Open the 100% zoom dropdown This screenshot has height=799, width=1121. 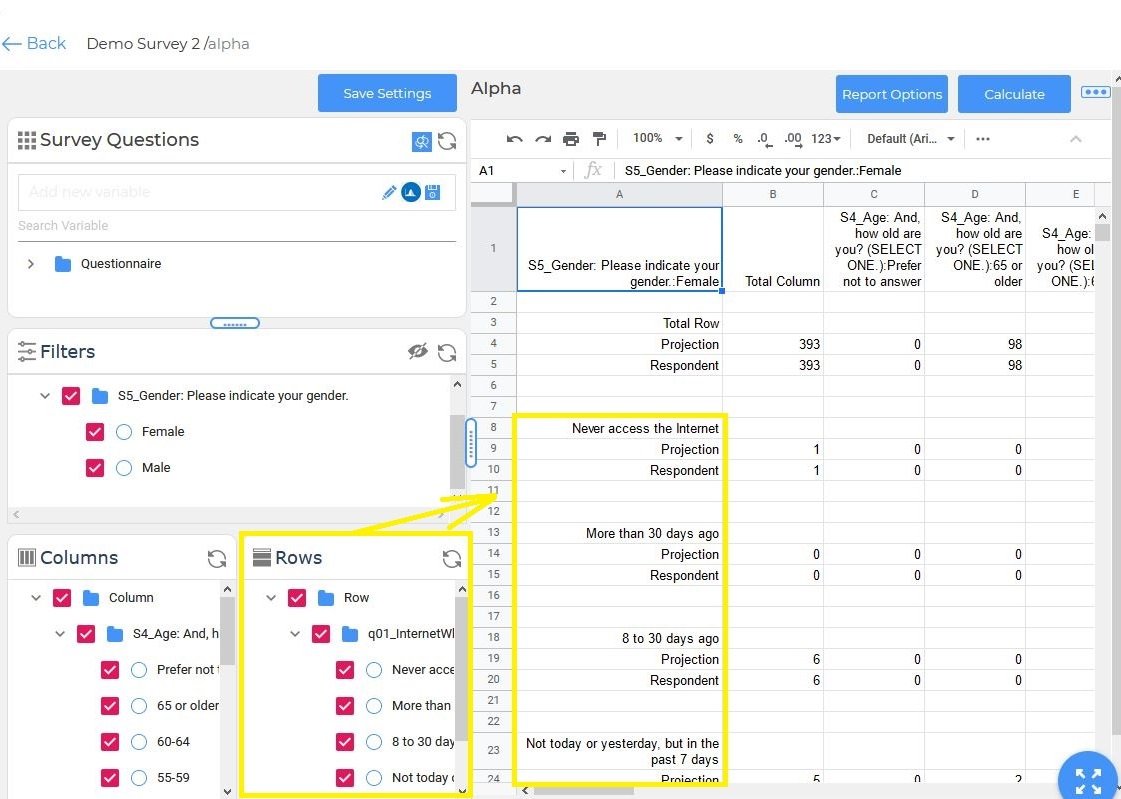(658, 139)
